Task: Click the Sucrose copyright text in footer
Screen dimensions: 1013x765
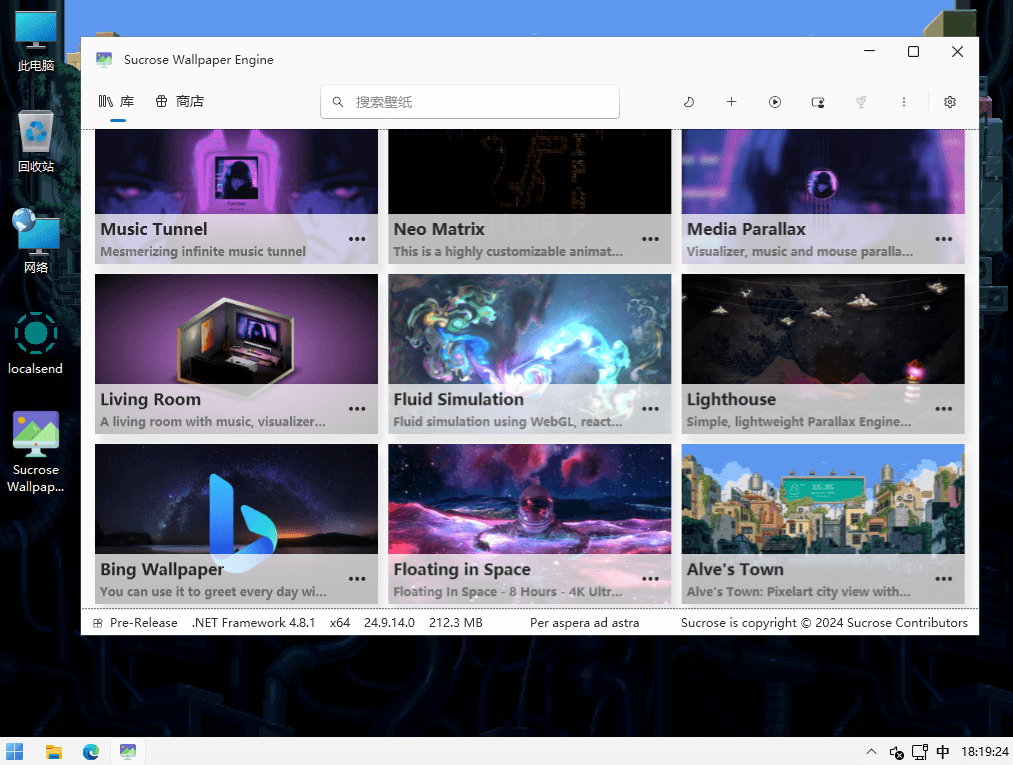Action: (x=824, y=623)
